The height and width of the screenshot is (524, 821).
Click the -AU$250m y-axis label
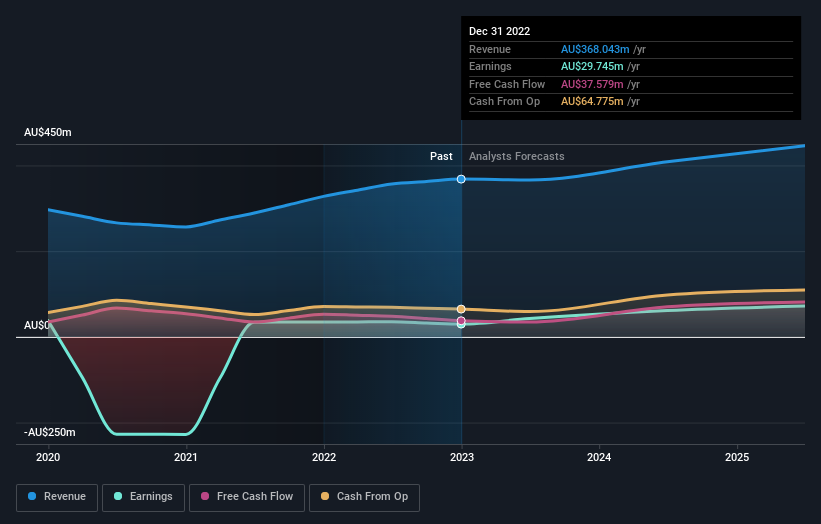(50, 432)
